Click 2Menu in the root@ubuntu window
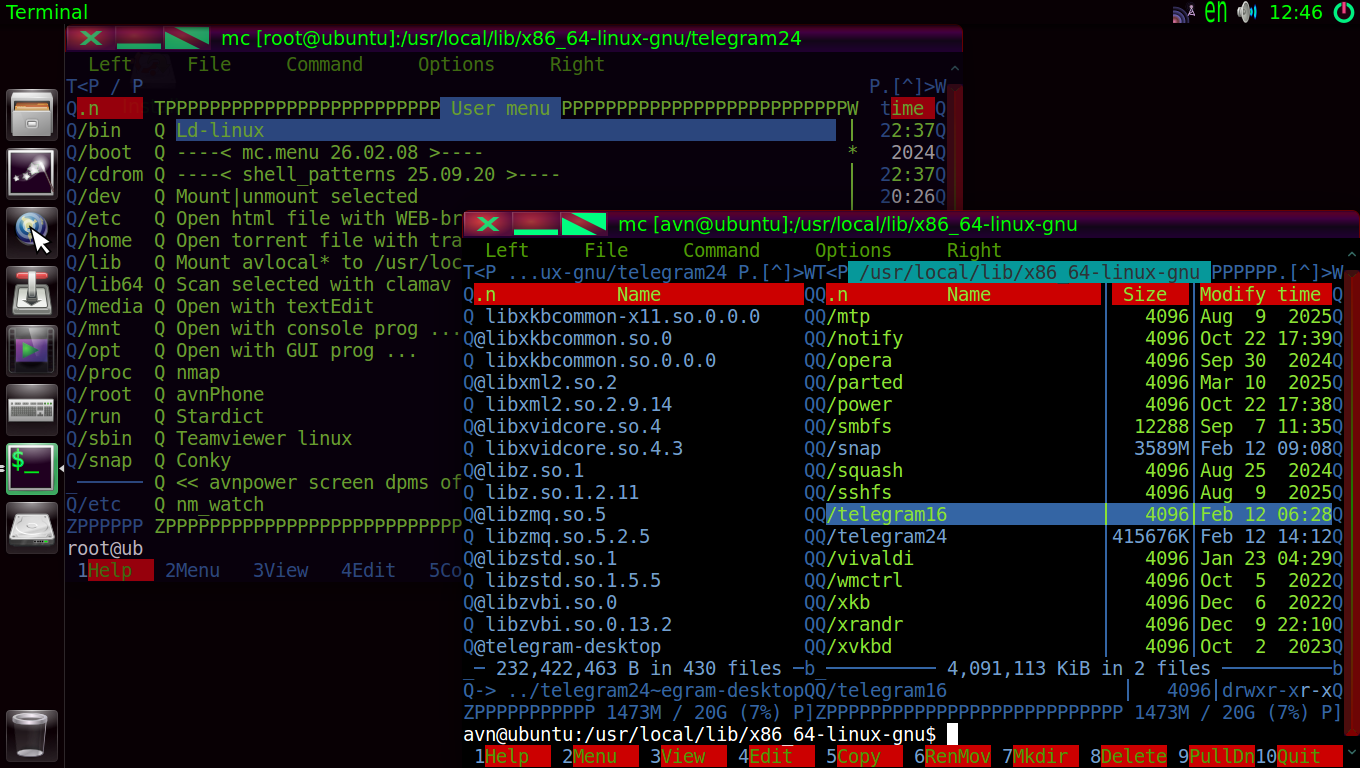Viewport: 1360px width, 768px height. point(192,570)
